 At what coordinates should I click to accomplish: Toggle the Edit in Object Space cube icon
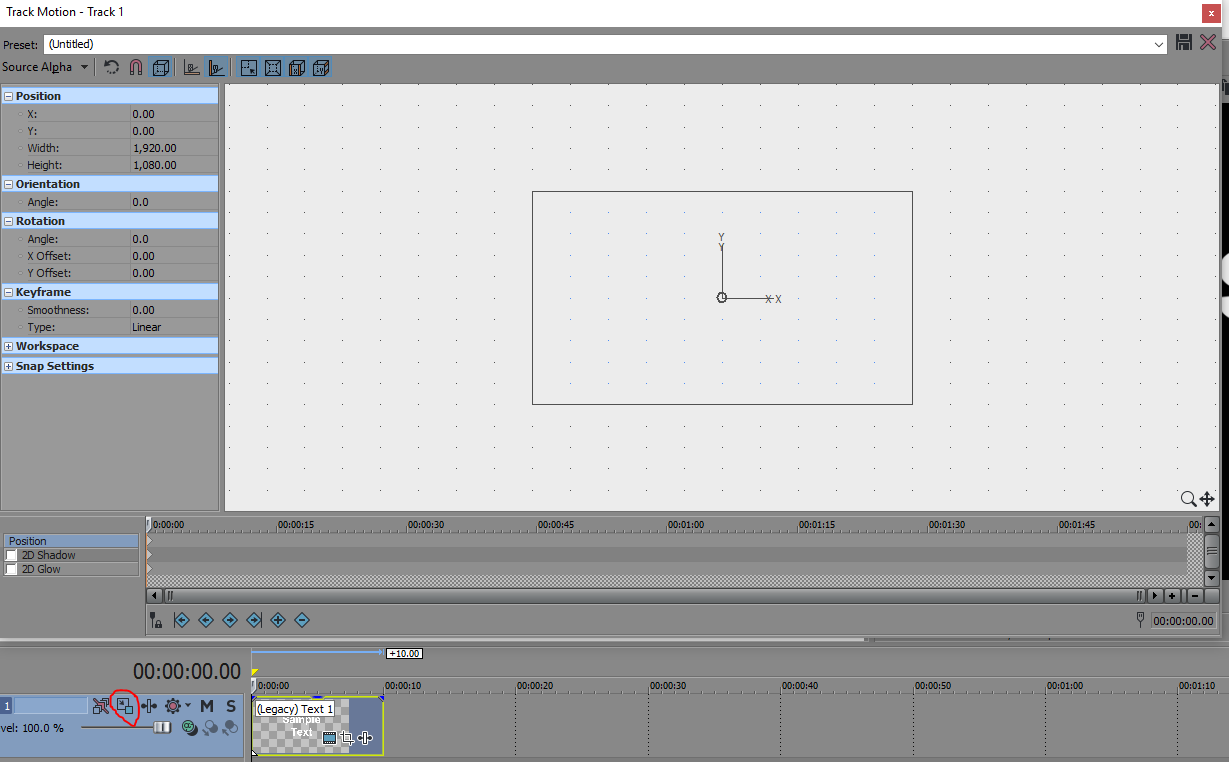(161, 67)
